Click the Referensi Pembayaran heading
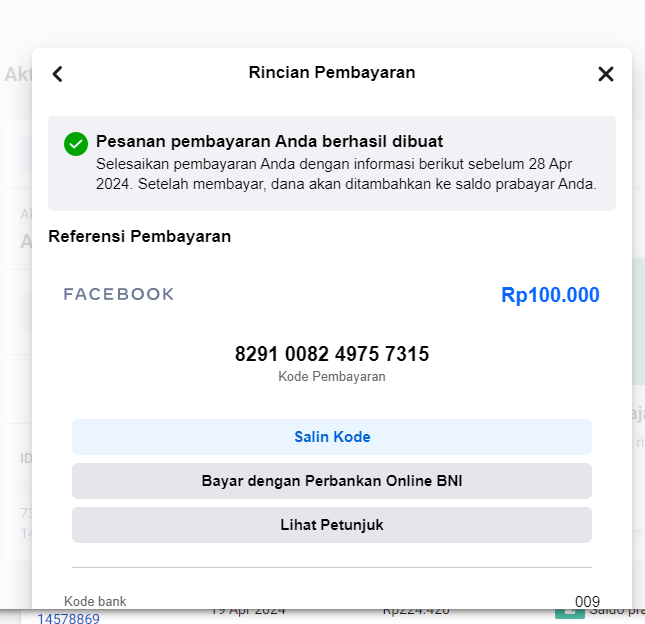645x624 pixels. pos(139,237)
